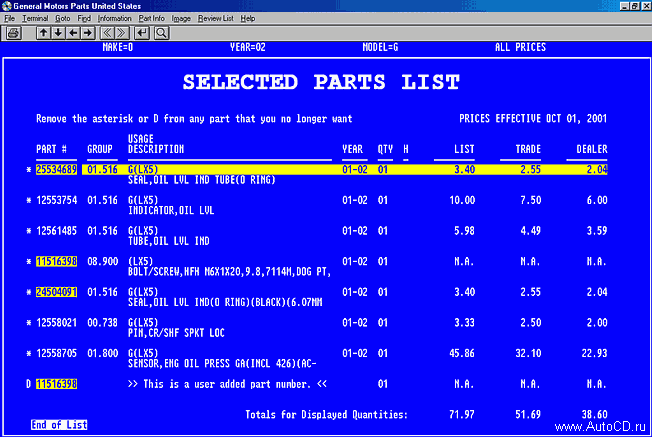Open the Find menu
The width and height of the screenshot is (652, 437).
(84, 18)
